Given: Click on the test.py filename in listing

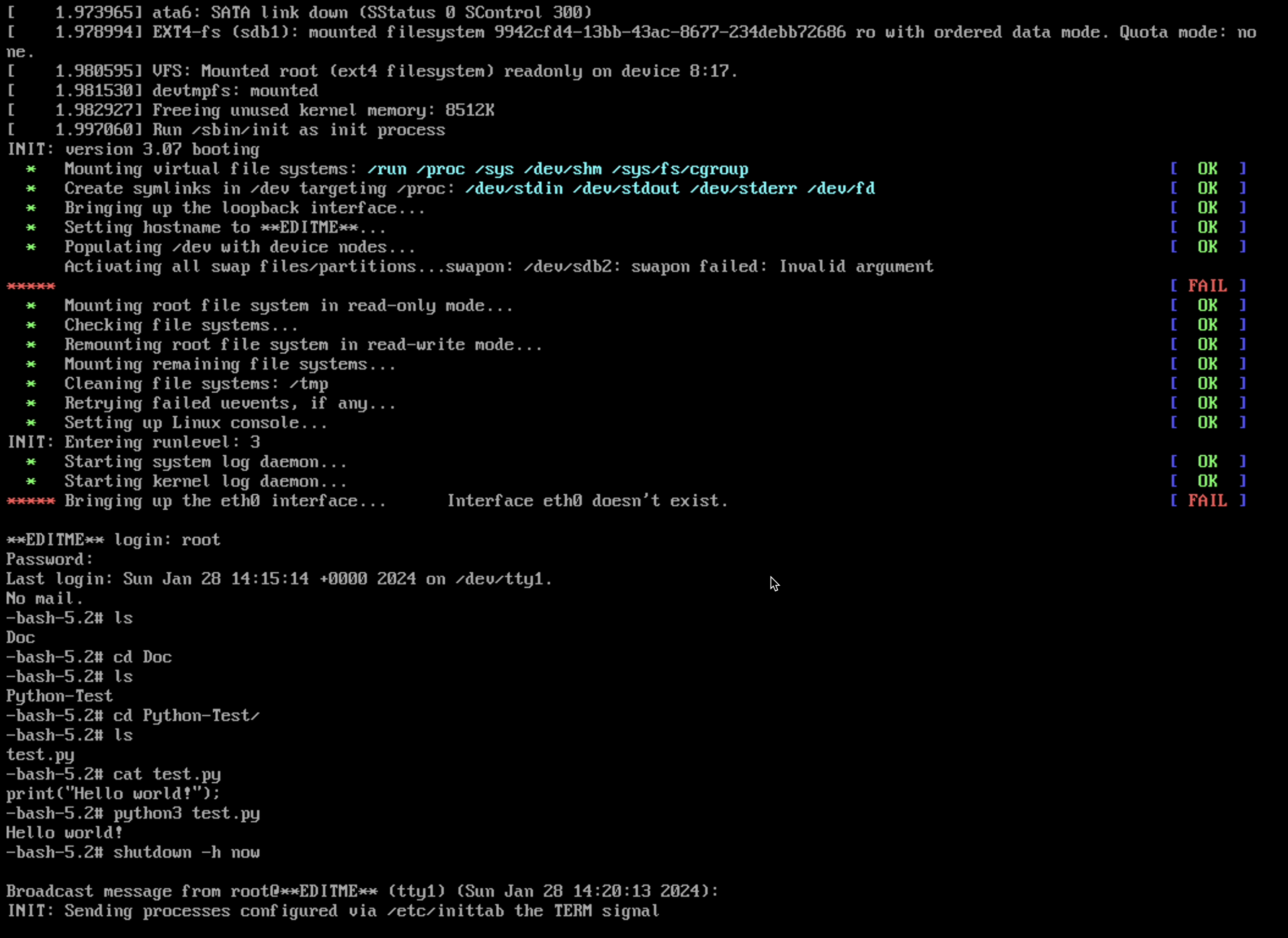Looking at the screenshot, I should click(x=40, y=753).
